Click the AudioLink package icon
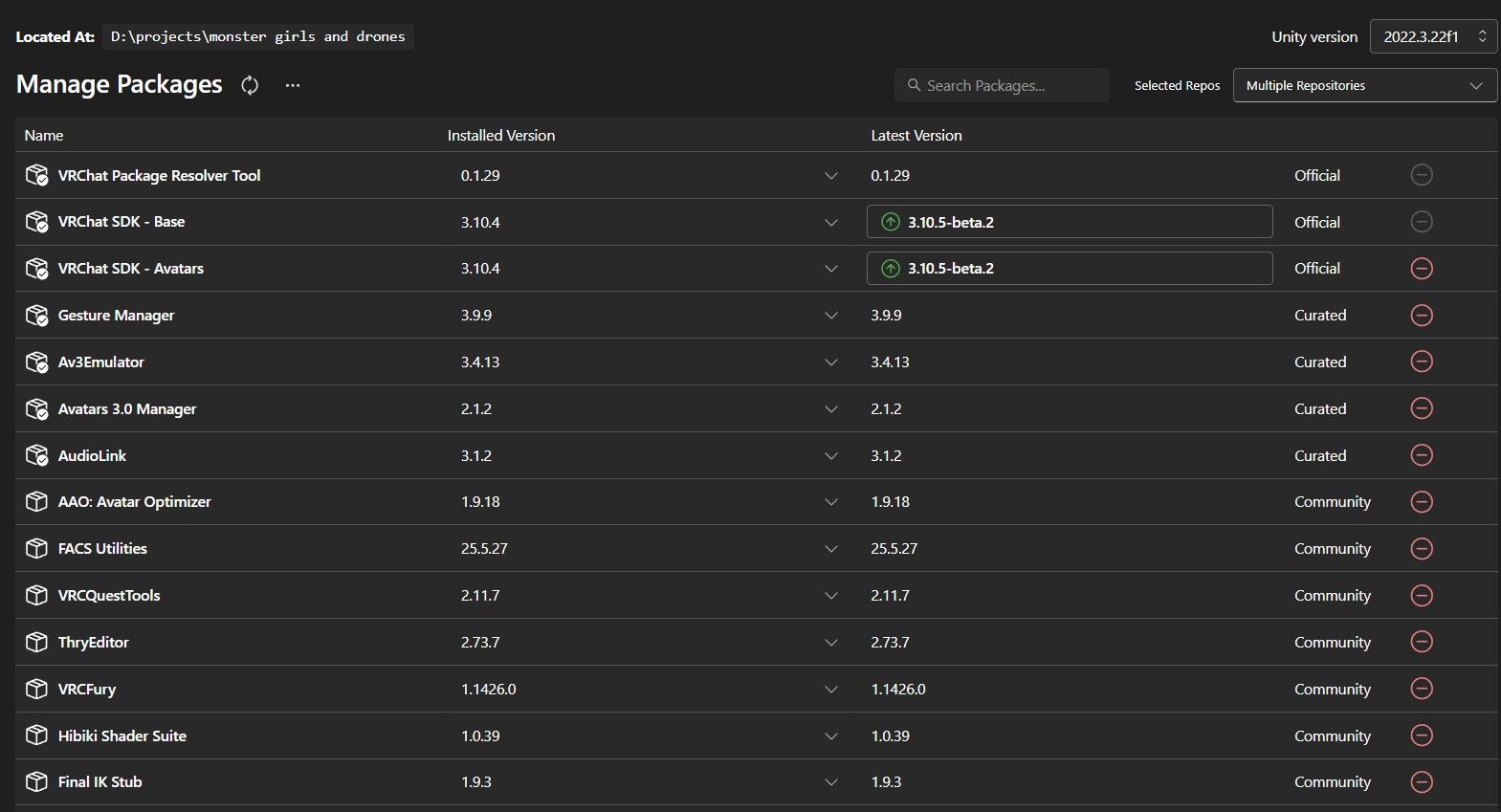Viewport: 1501px width, 812px height. 36,455
